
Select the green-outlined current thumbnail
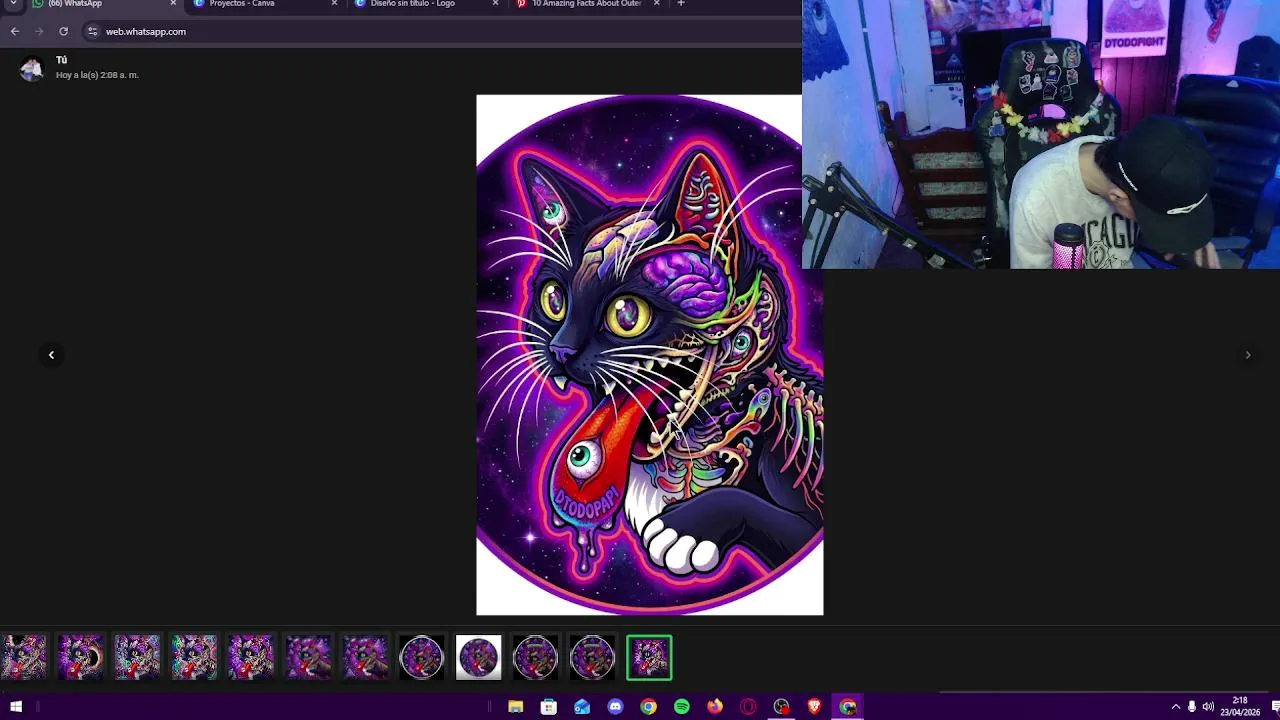click(649, 658)
